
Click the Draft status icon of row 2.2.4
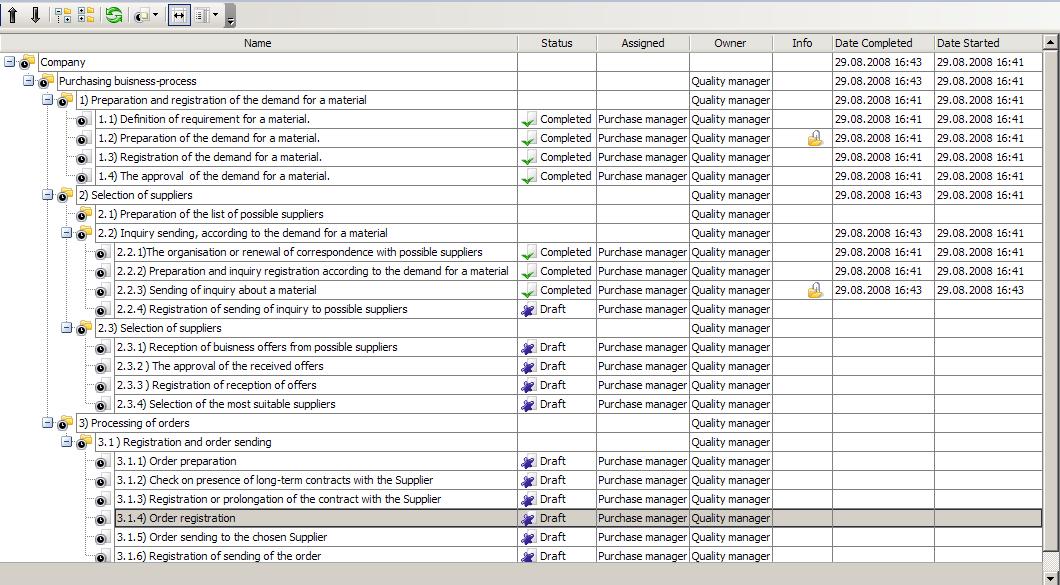[529, 310]
